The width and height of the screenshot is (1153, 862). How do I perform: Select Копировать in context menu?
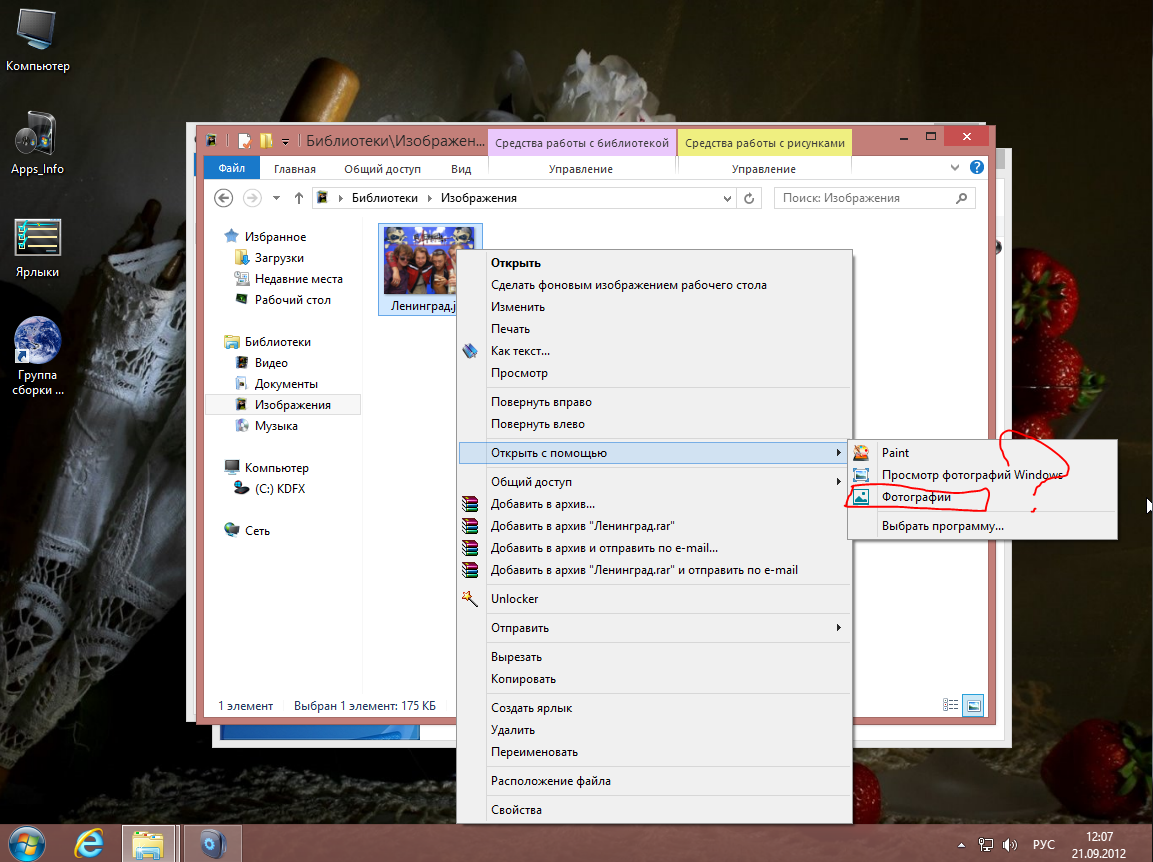pyautogui.click(x=654, y=679)
